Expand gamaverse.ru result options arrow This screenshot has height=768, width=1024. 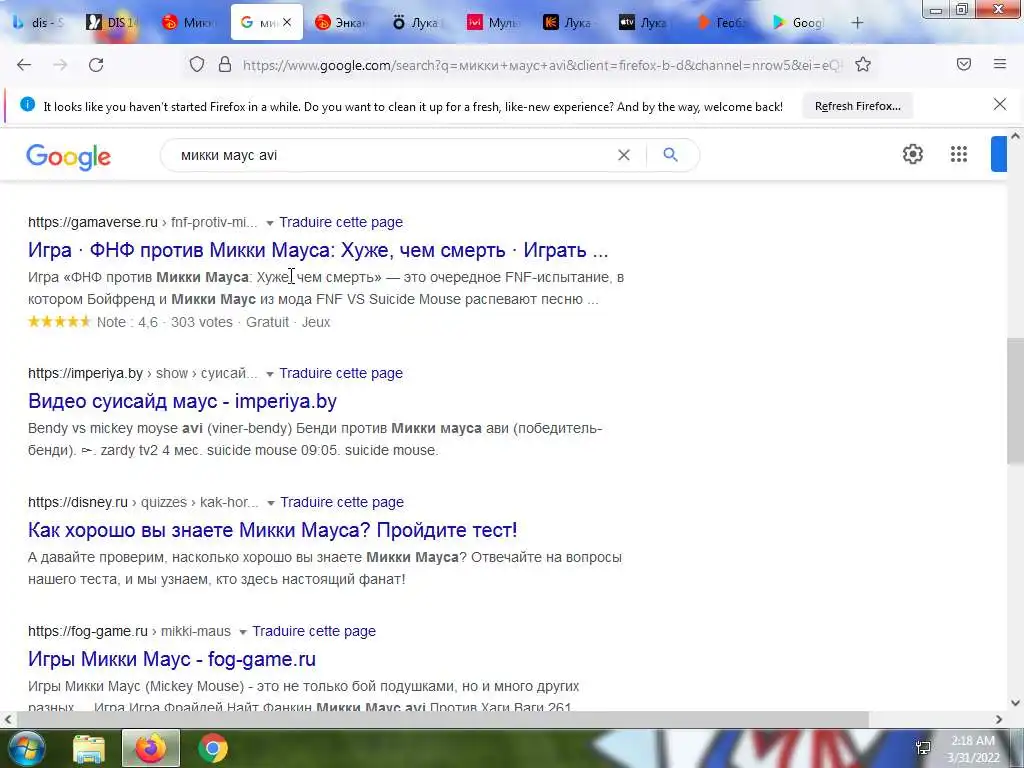(270, 223)
